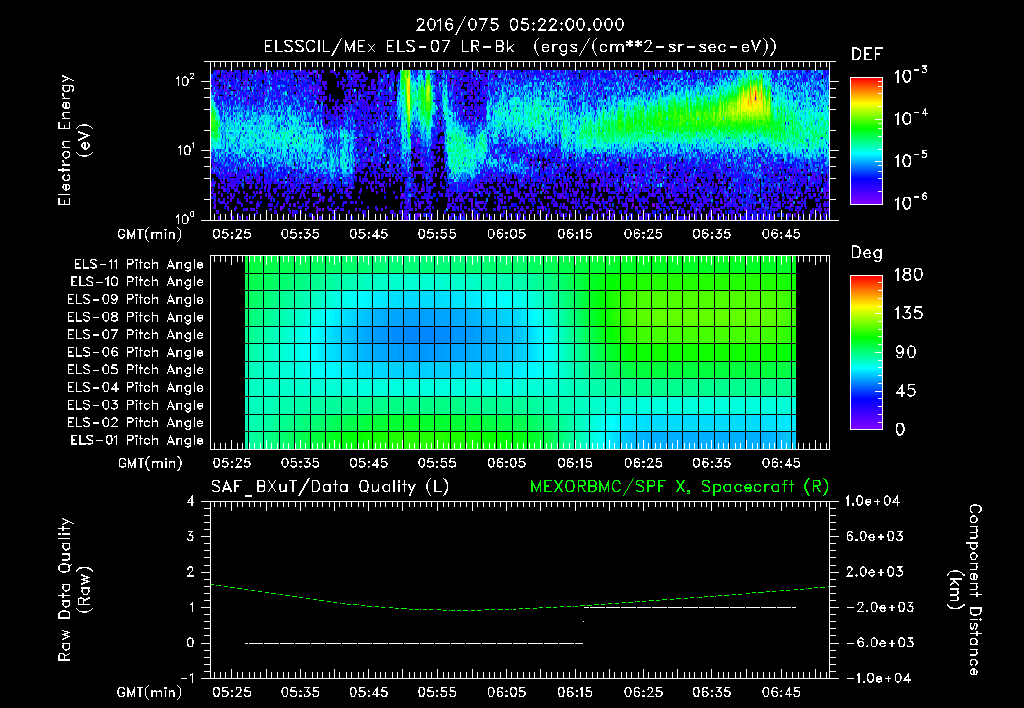Screen dimensions: 1024x708
Task: Click the Deg pitch angle color bar
Action: pos(866,352)
